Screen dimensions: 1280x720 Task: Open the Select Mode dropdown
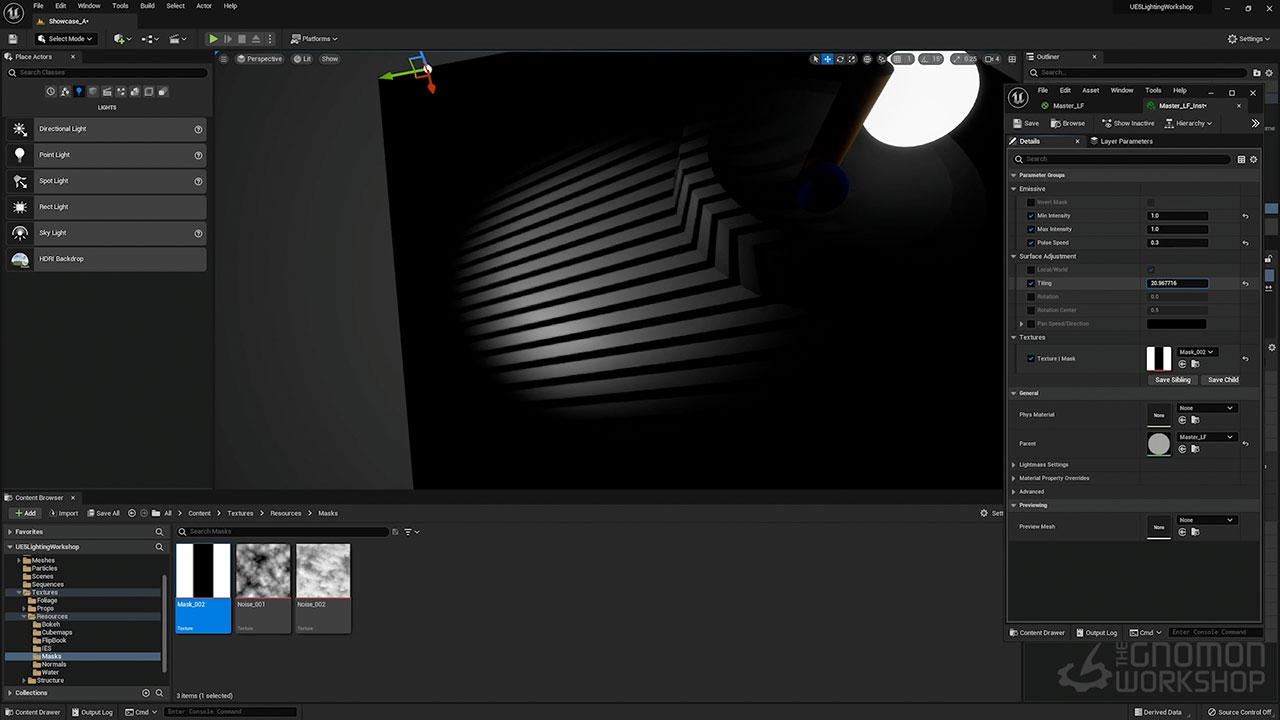coord(66,39)
